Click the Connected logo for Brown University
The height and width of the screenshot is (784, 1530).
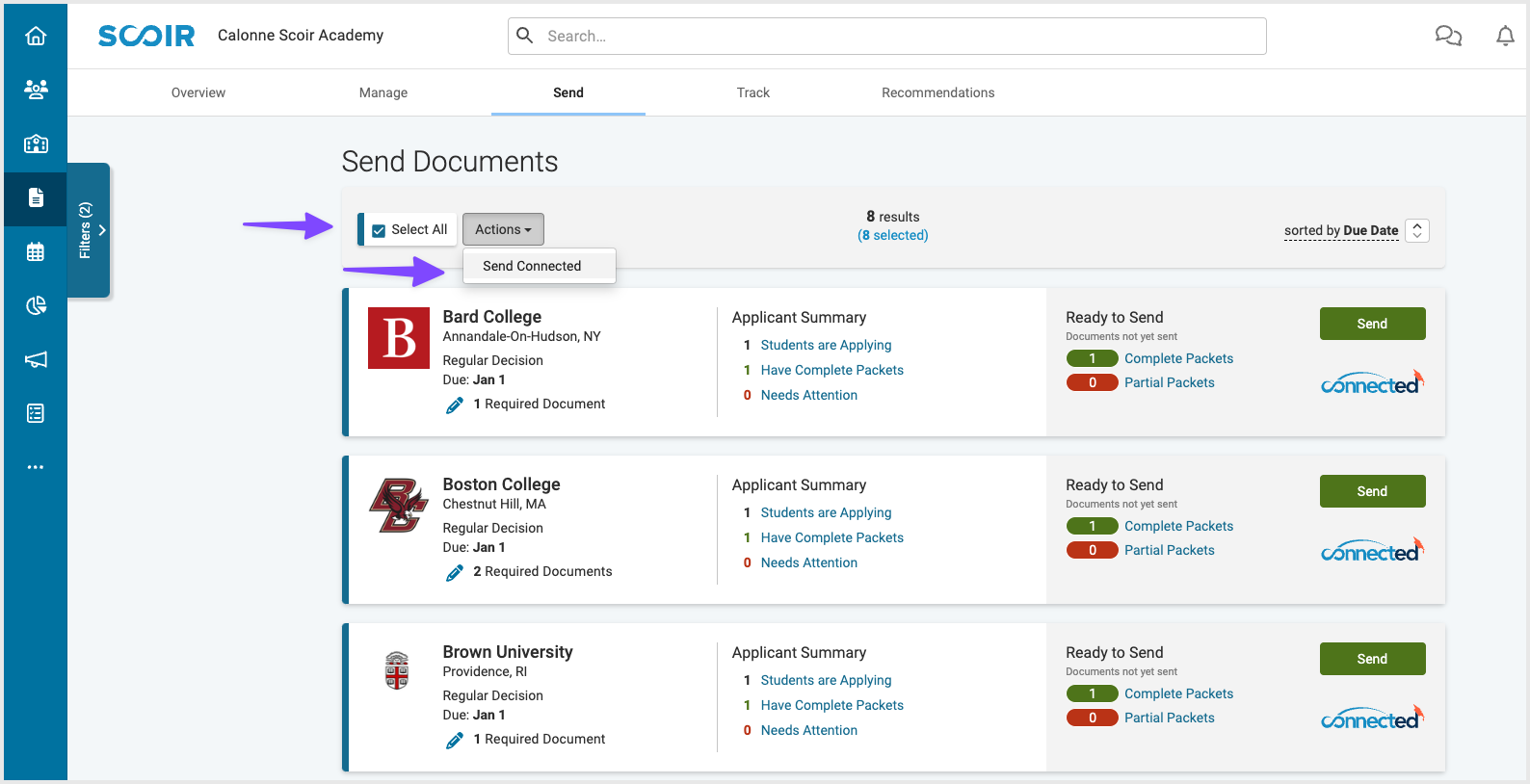coord(1372,719)
